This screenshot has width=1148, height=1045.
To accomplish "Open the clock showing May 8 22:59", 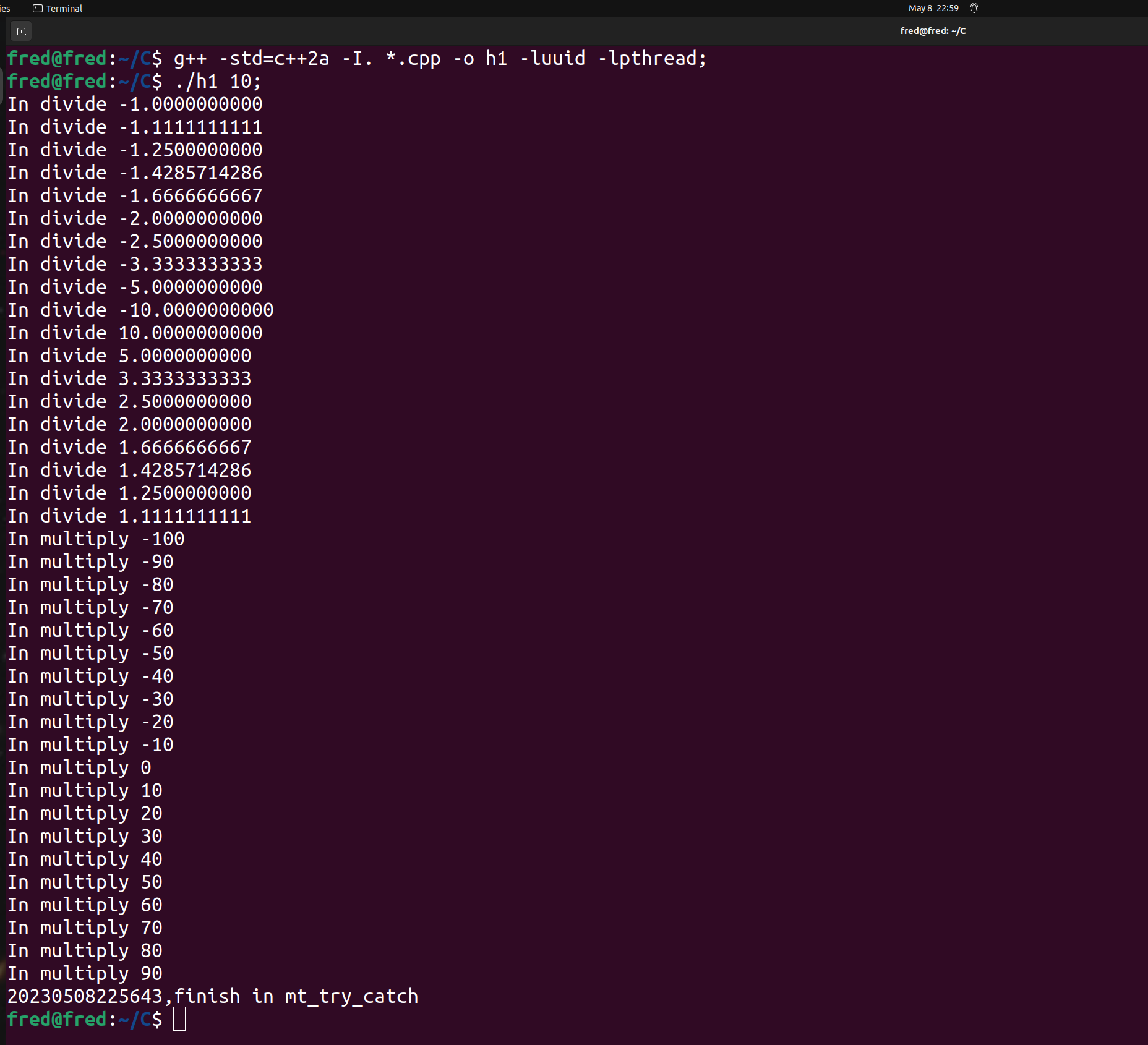I will 933,8.
